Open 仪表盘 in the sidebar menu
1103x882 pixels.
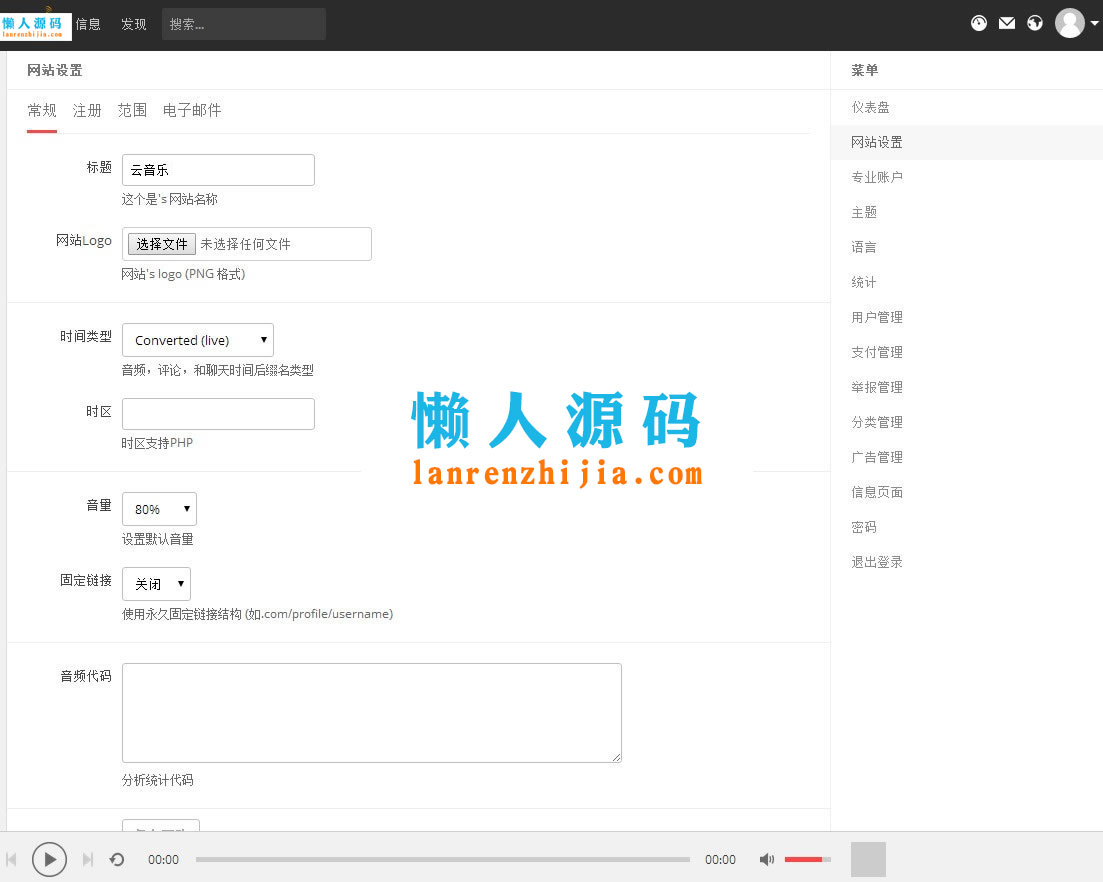click(x=870, y=108)
